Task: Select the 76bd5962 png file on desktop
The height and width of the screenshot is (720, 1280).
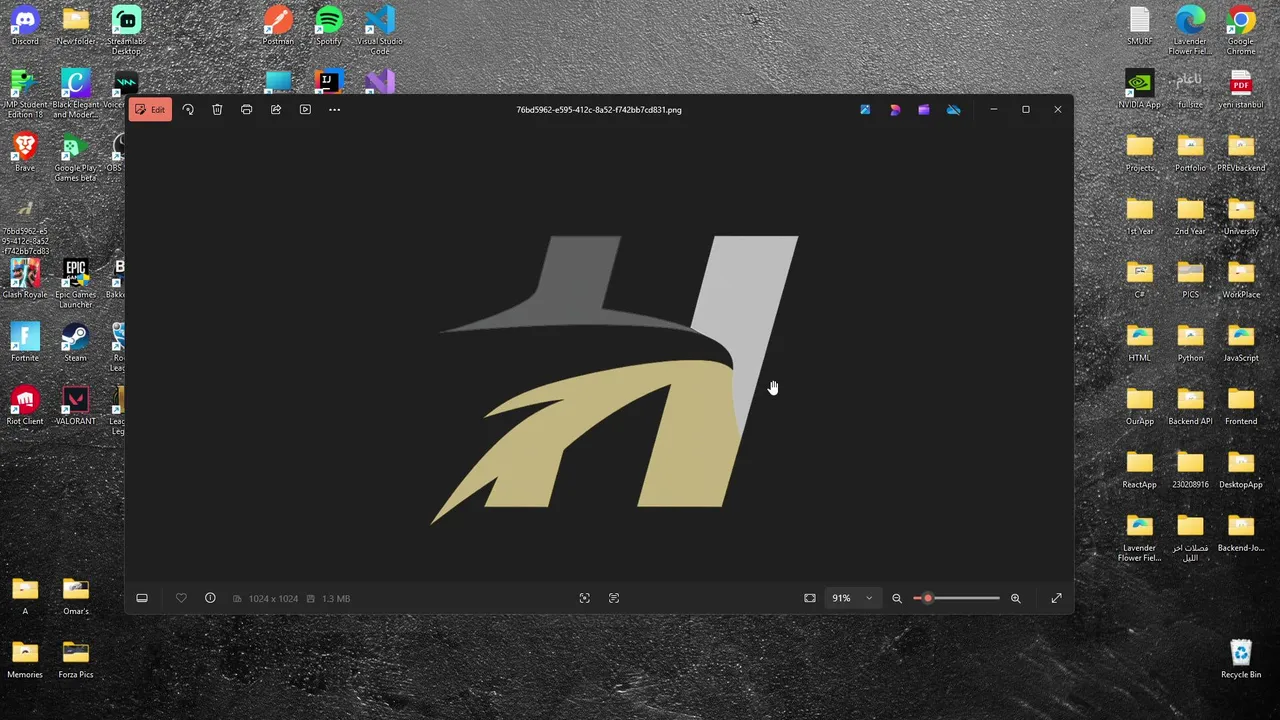Action: 25,226
